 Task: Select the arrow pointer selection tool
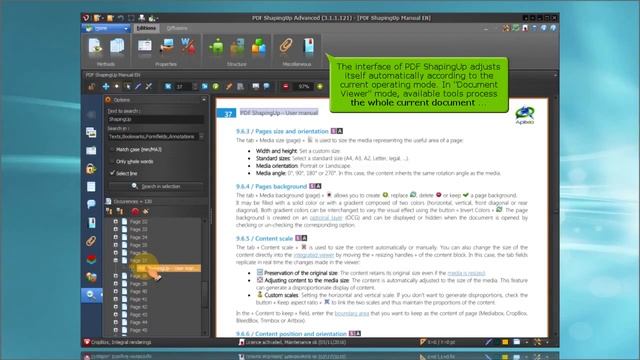click(127, 87)
